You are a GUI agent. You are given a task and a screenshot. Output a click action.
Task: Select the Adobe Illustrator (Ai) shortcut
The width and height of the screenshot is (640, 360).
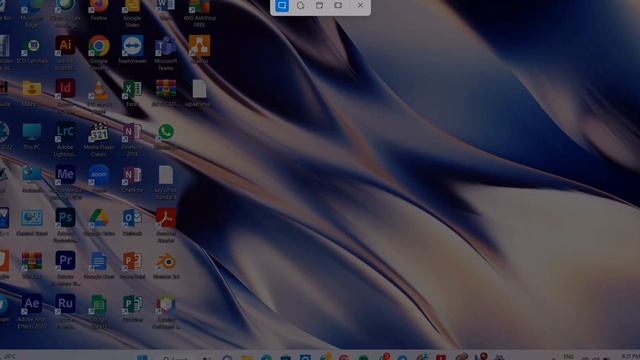65,53
